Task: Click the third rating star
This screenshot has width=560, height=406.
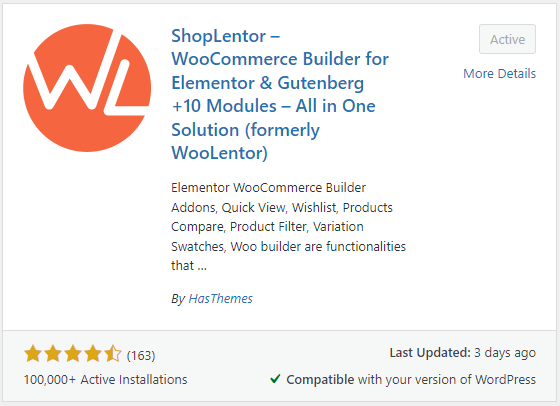Action: (x=73, y=354)
